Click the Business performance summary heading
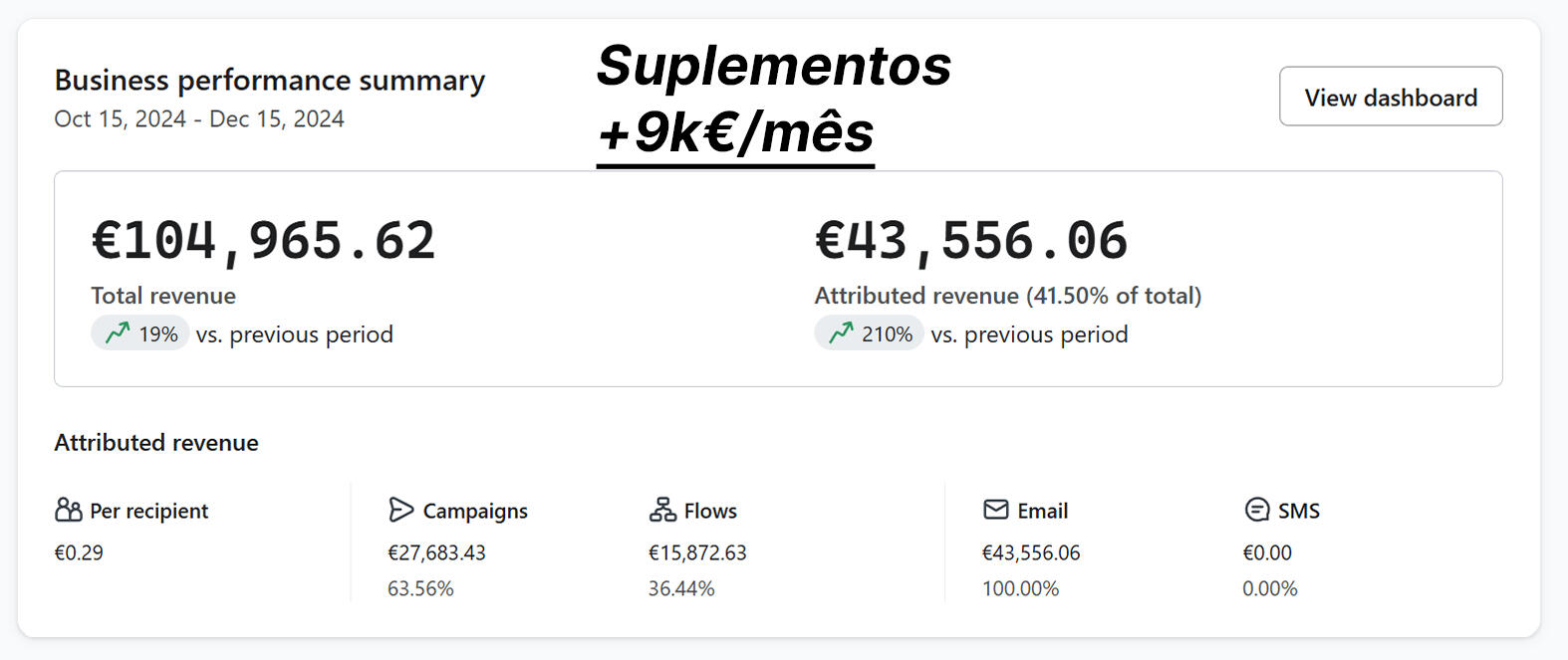Screen dimensions: 1568x660 (x=269, y=81)
